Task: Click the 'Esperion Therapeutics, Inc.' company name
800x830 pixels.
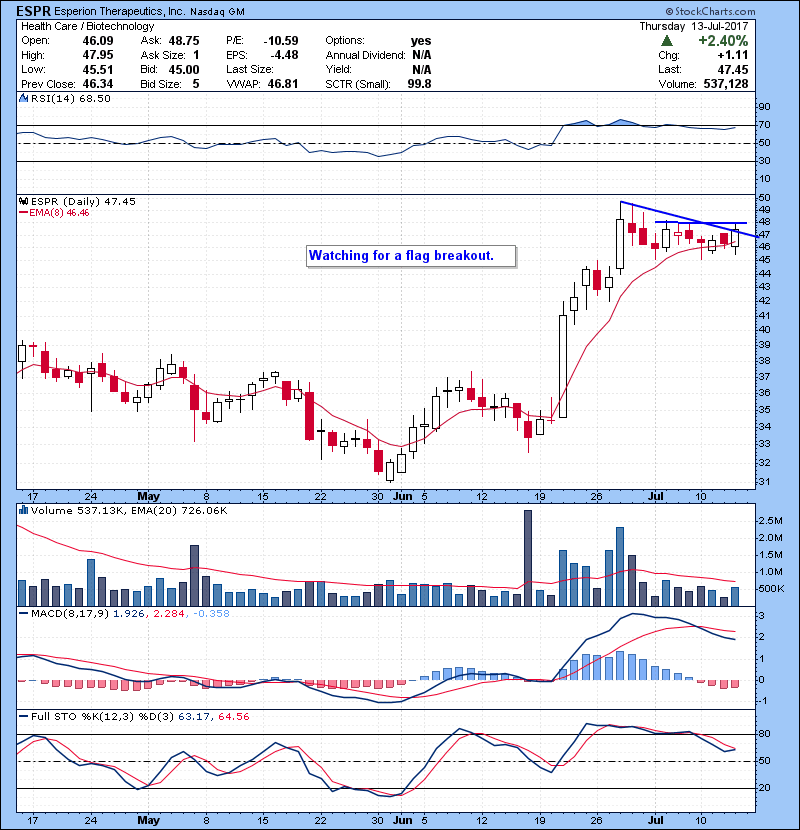Action: point(120,11)
